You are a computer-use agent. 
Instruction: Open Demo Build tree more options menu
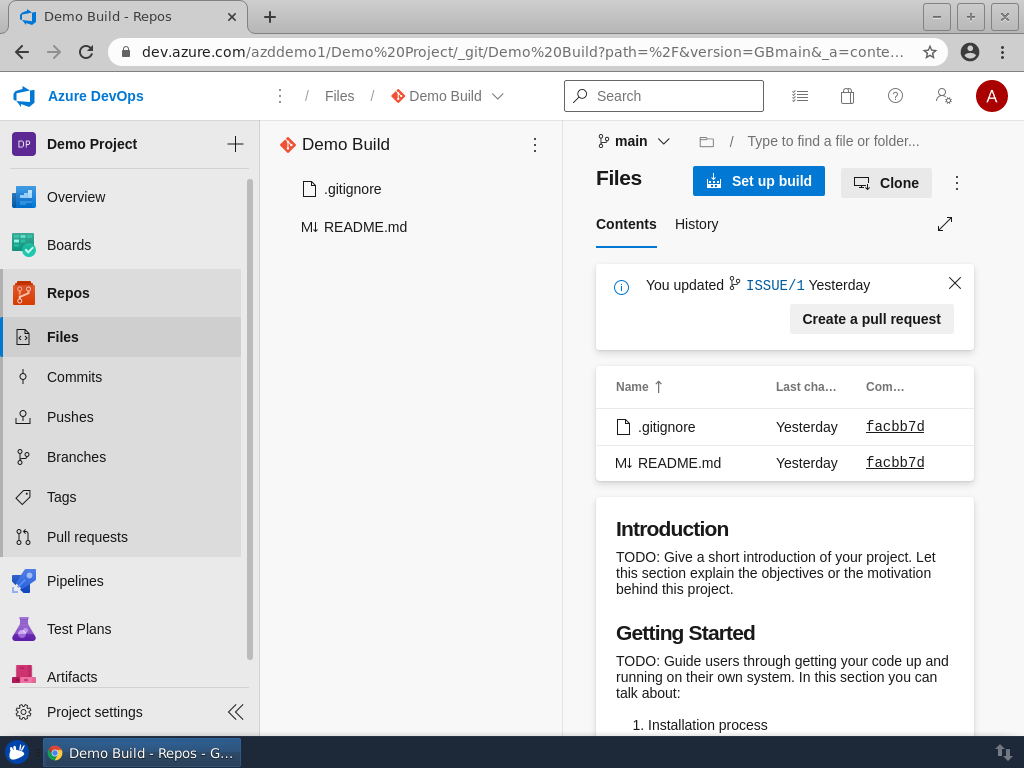tap(535, 145)
